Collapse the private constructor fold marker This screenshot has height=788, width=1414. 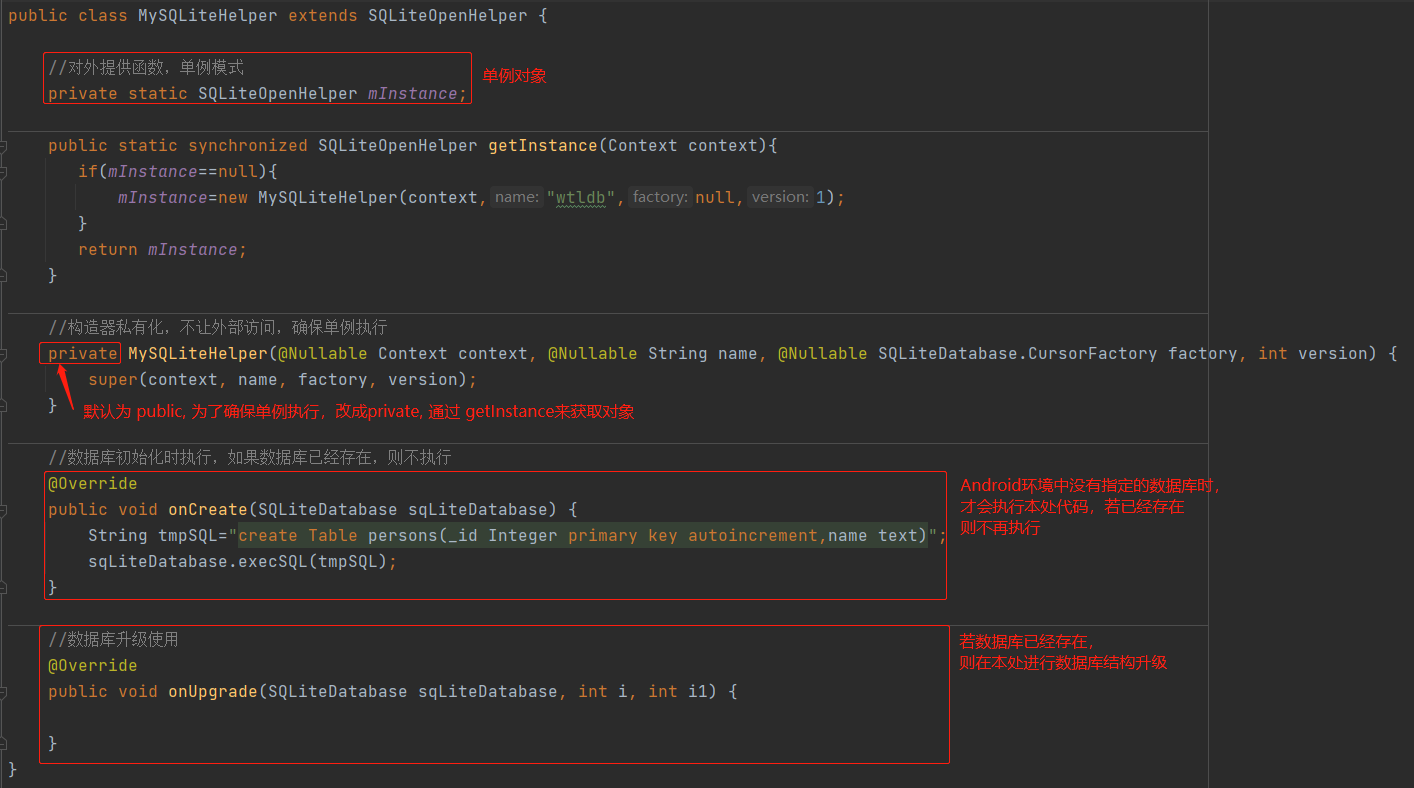tap(3, 354)
